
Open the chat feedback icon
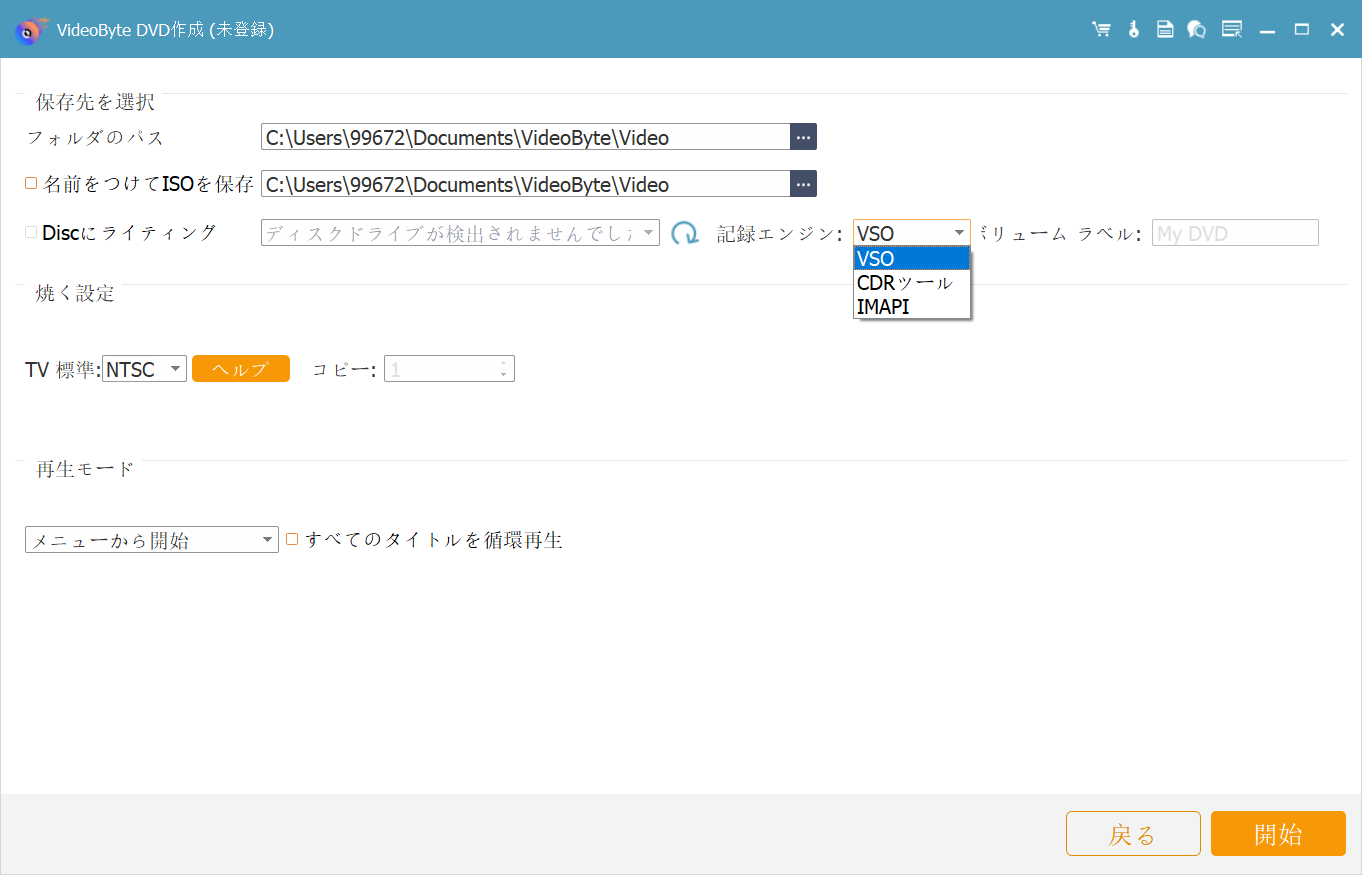coord(1196,30)
